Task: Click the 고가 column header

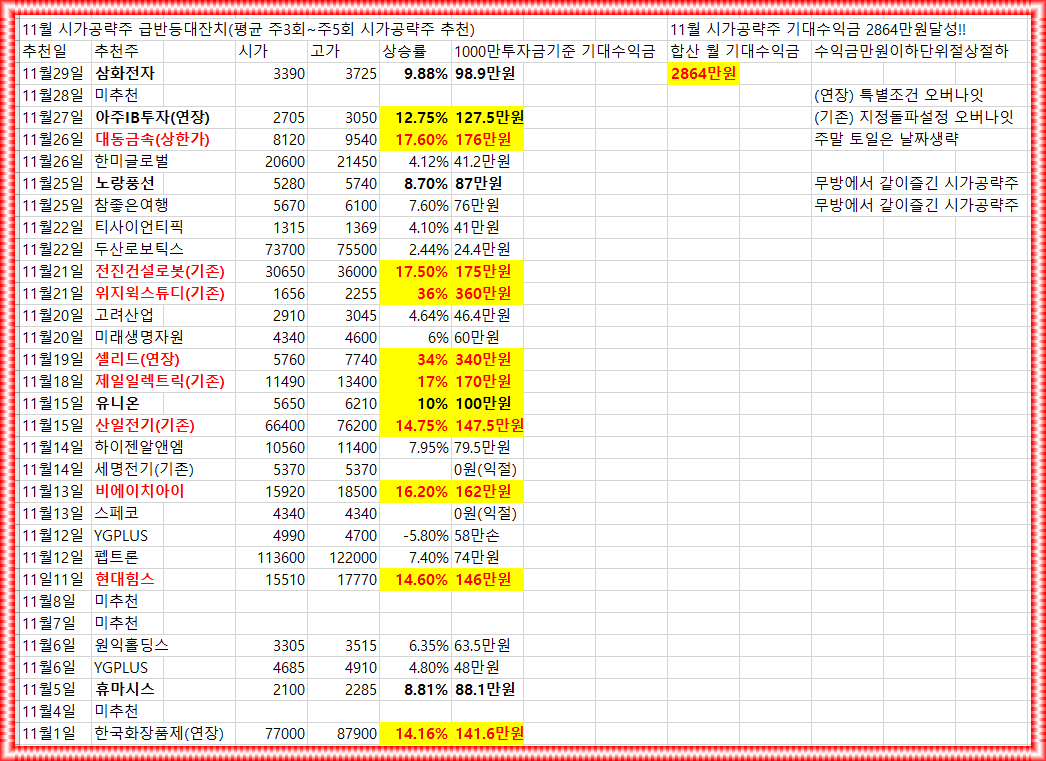Action: (x=344, y=51)
